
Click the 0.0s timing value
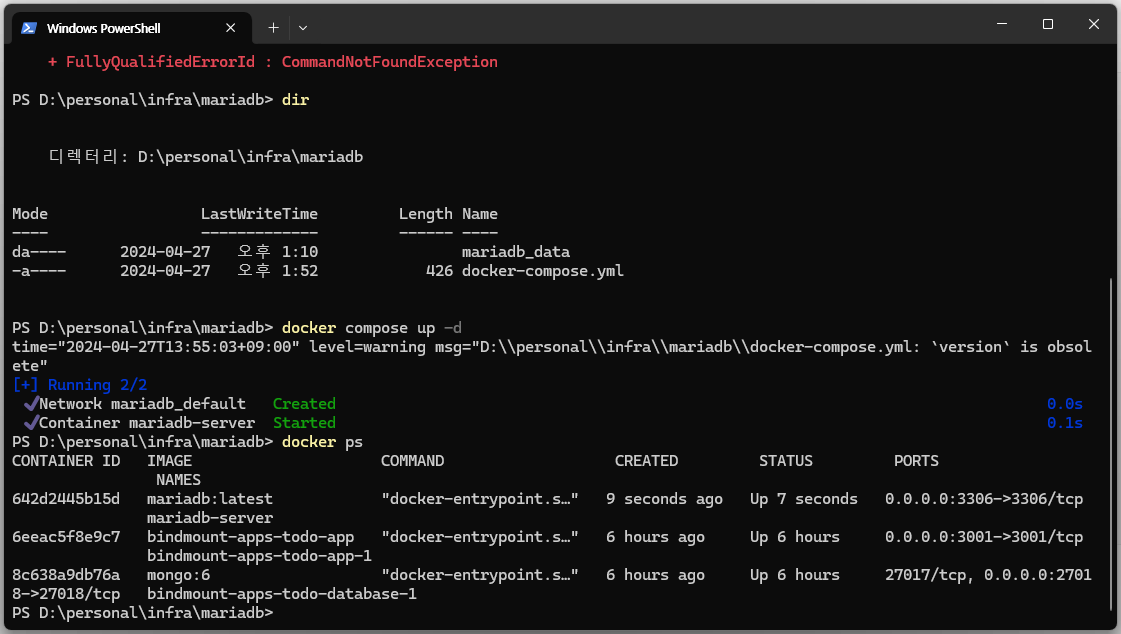click(x=1065, y=404)
